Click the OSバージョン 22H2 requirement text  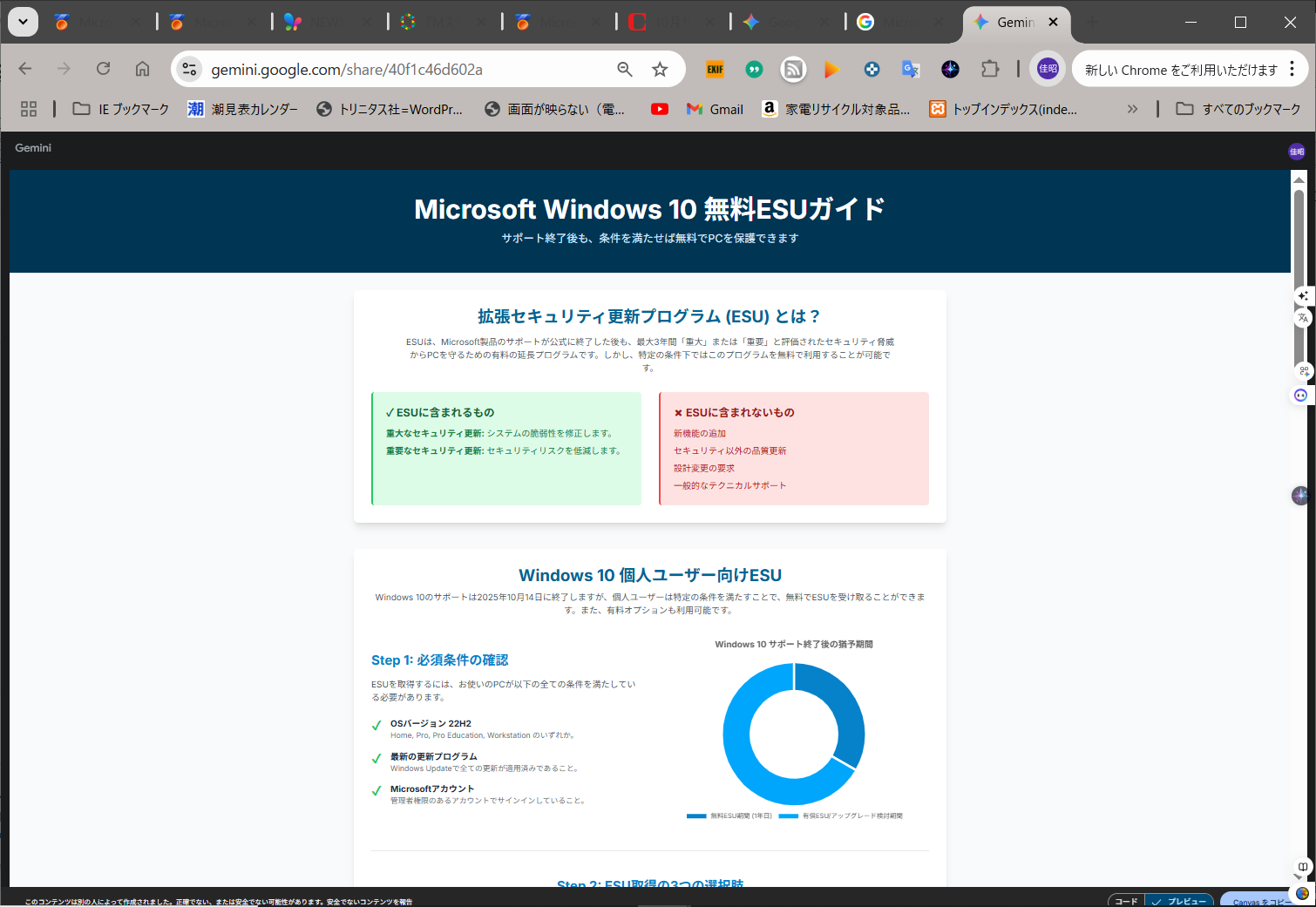pos(431,723)
